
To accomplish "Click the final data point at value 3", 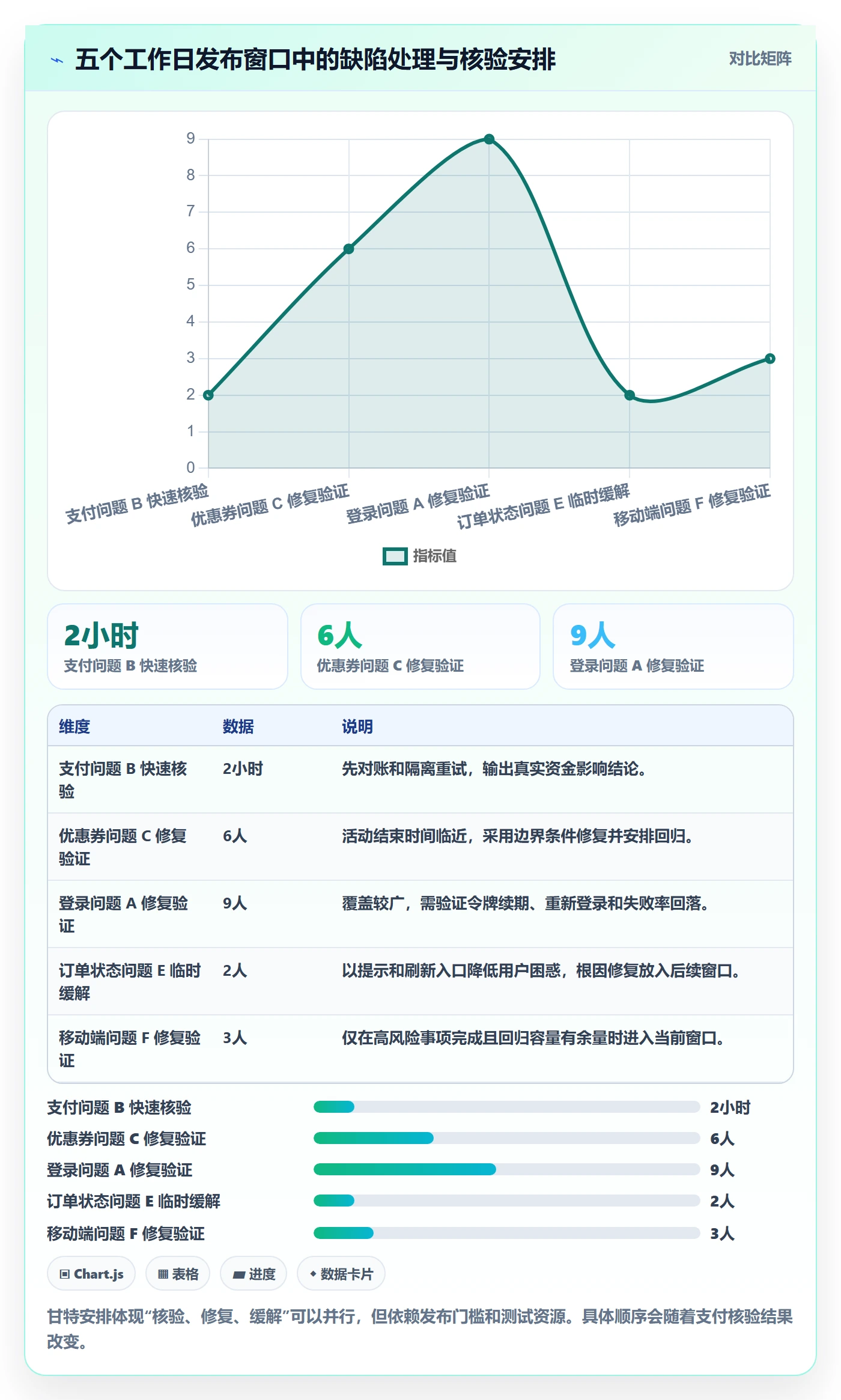I will click(x=770, y=359).
